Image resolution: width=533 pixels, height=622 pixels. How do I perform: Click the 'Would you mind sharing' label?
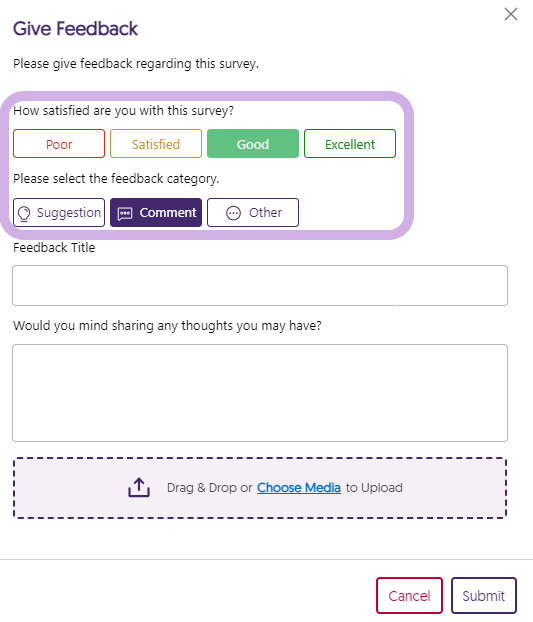167,326
